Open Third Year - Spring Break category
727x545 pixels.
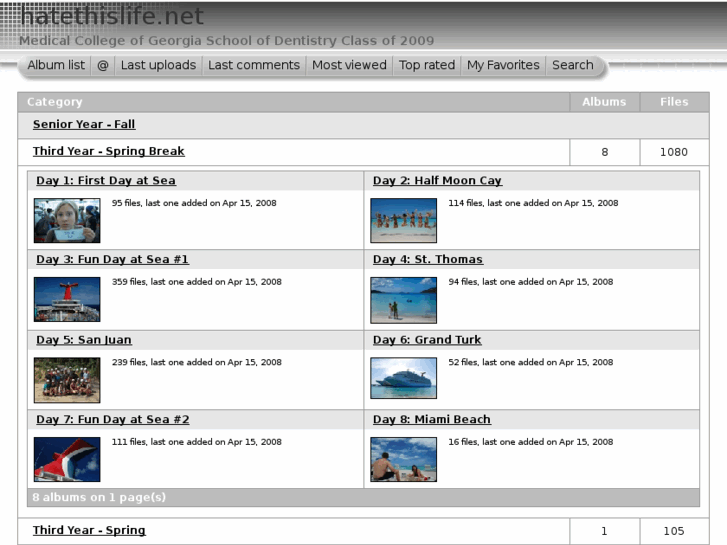click(109, 152)
